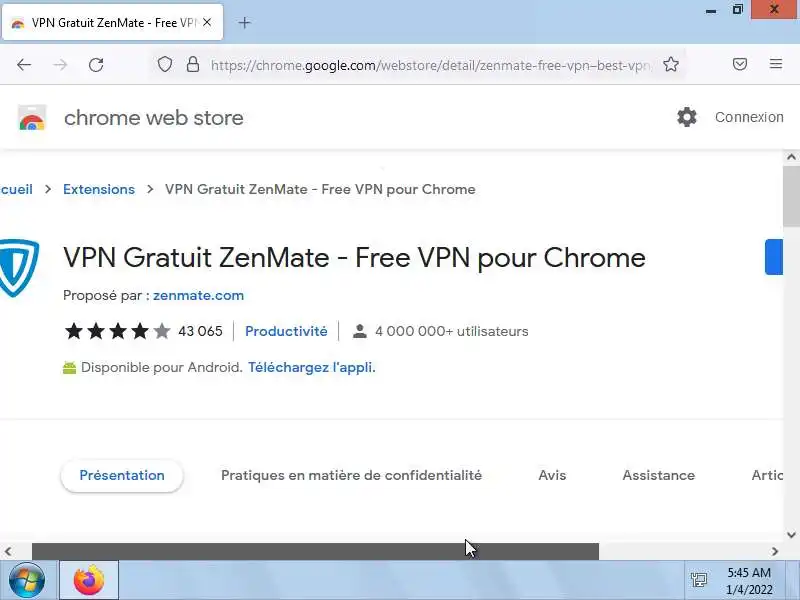Click the 4 000 000+ utilisateurs text
Image resolution: width=800 pixels, height=600 pixels.
(x=452, y=331)
